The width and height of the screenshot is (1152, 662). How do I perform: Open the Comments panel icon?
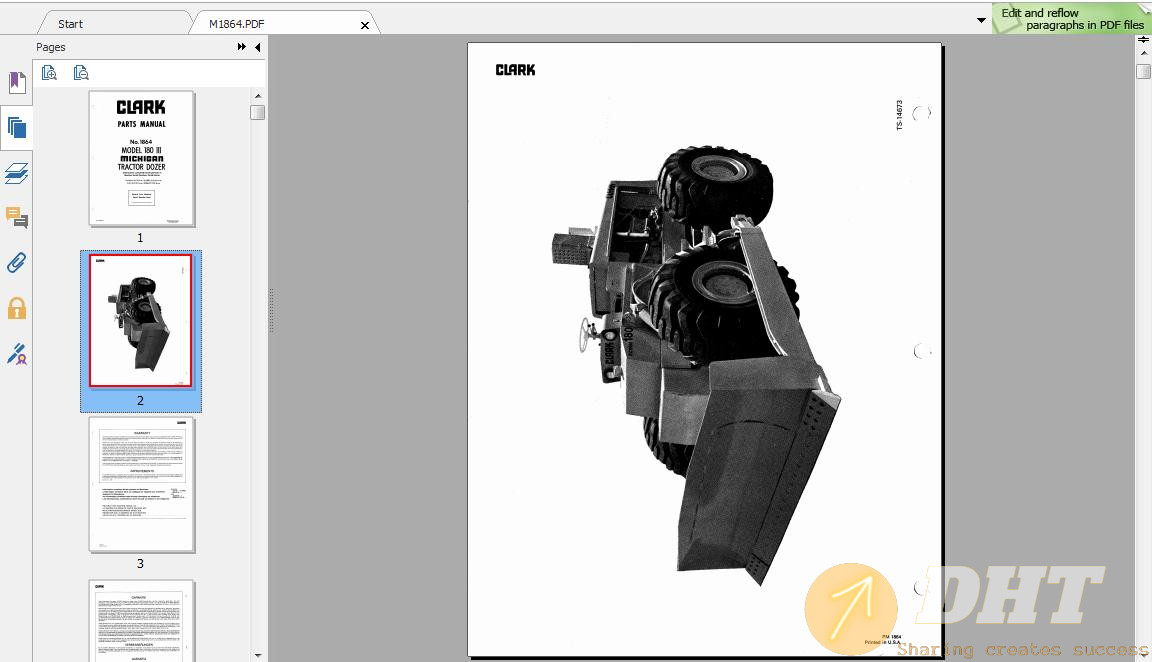point(17,218)
